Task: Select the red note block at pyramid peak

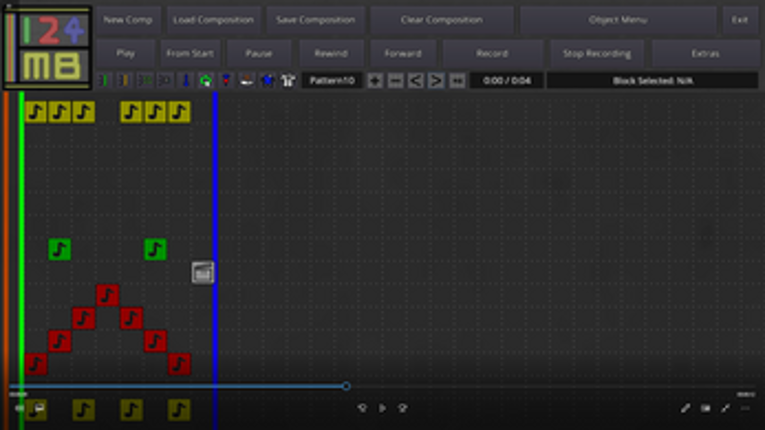Action: (107, 295)
